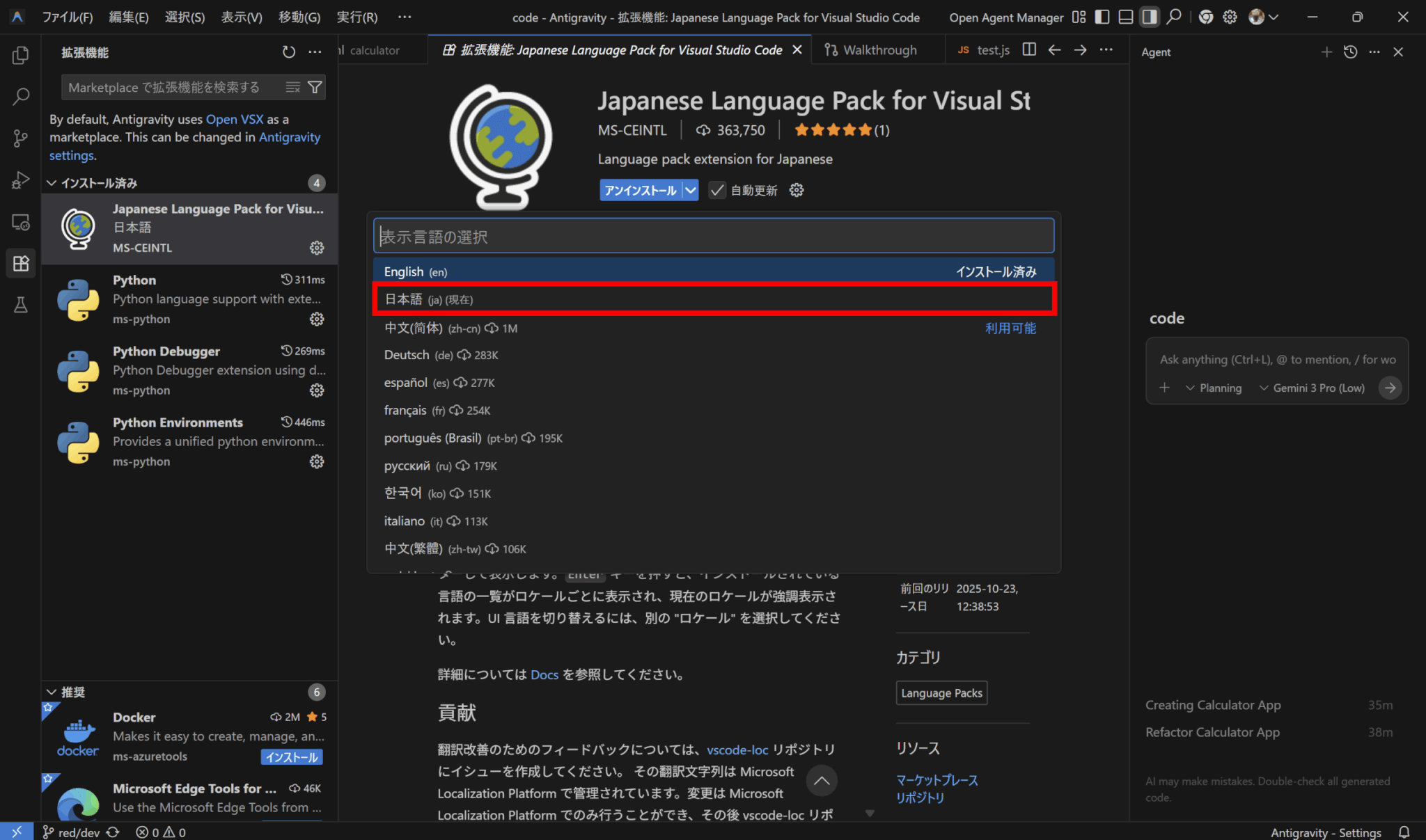Open Source Control view icon
1426x840 pixels.
21,138
